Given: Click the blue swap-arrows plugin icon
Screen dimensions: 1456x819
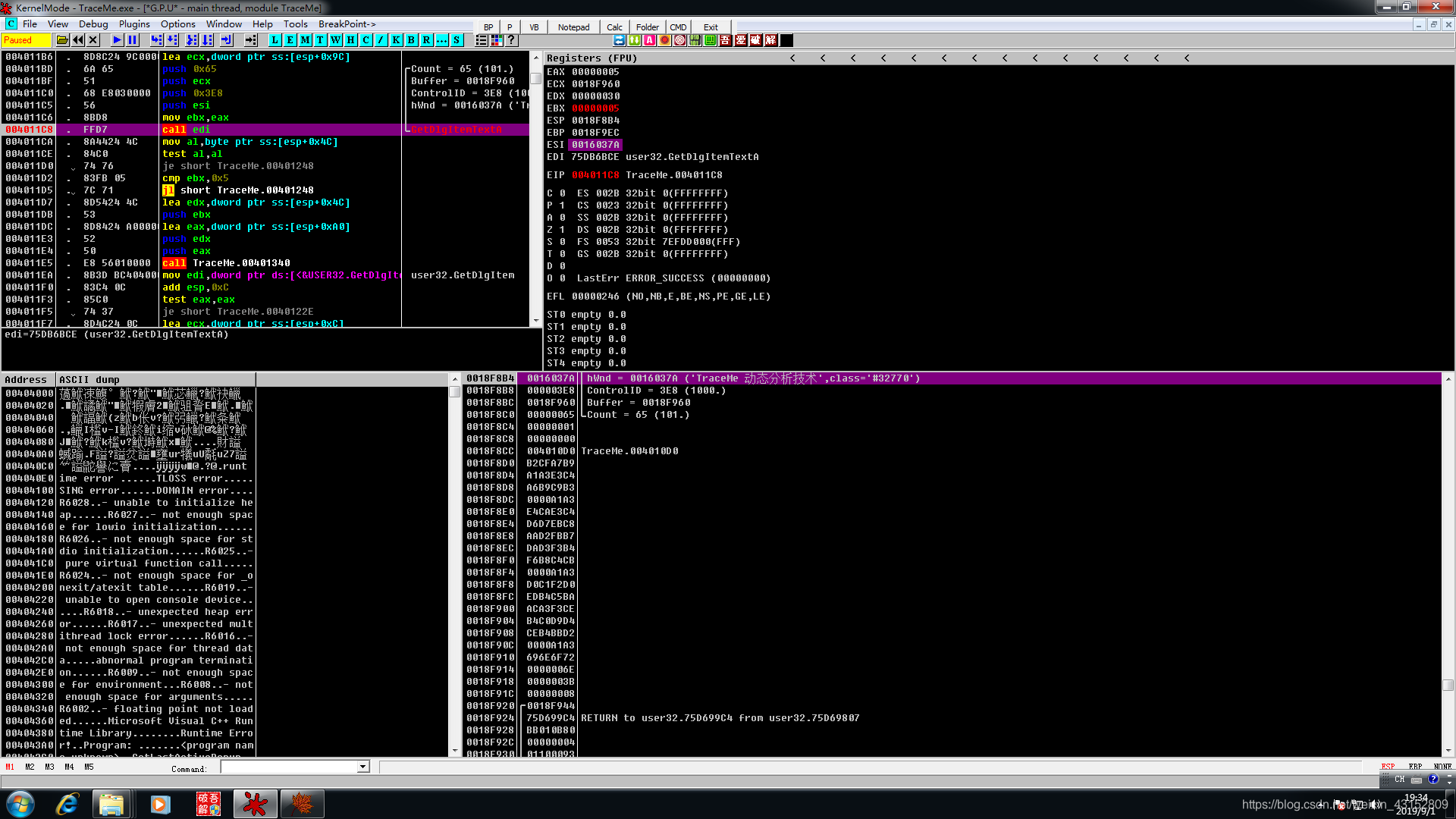Looking at the screenshot, I should [x=620, y=40].
